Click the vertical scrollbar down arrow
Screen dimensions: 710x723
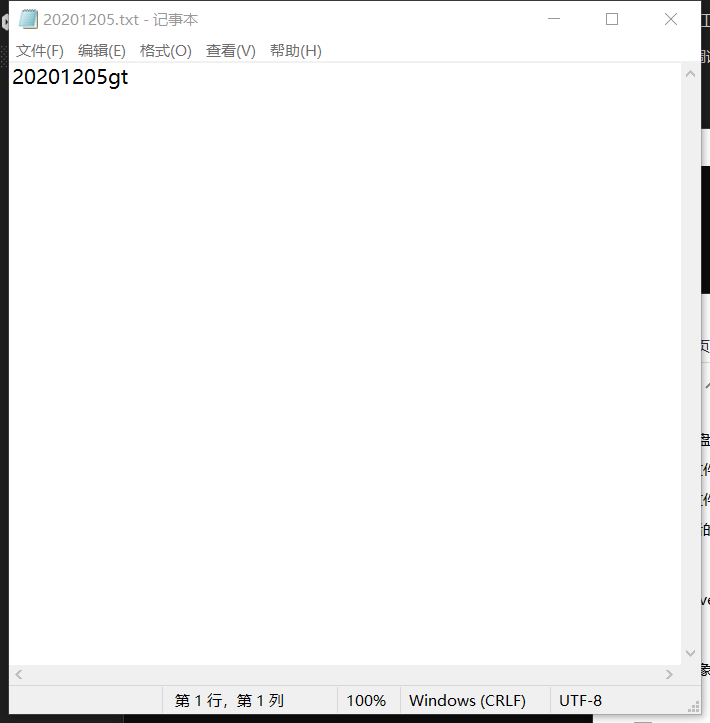point(690,653)
